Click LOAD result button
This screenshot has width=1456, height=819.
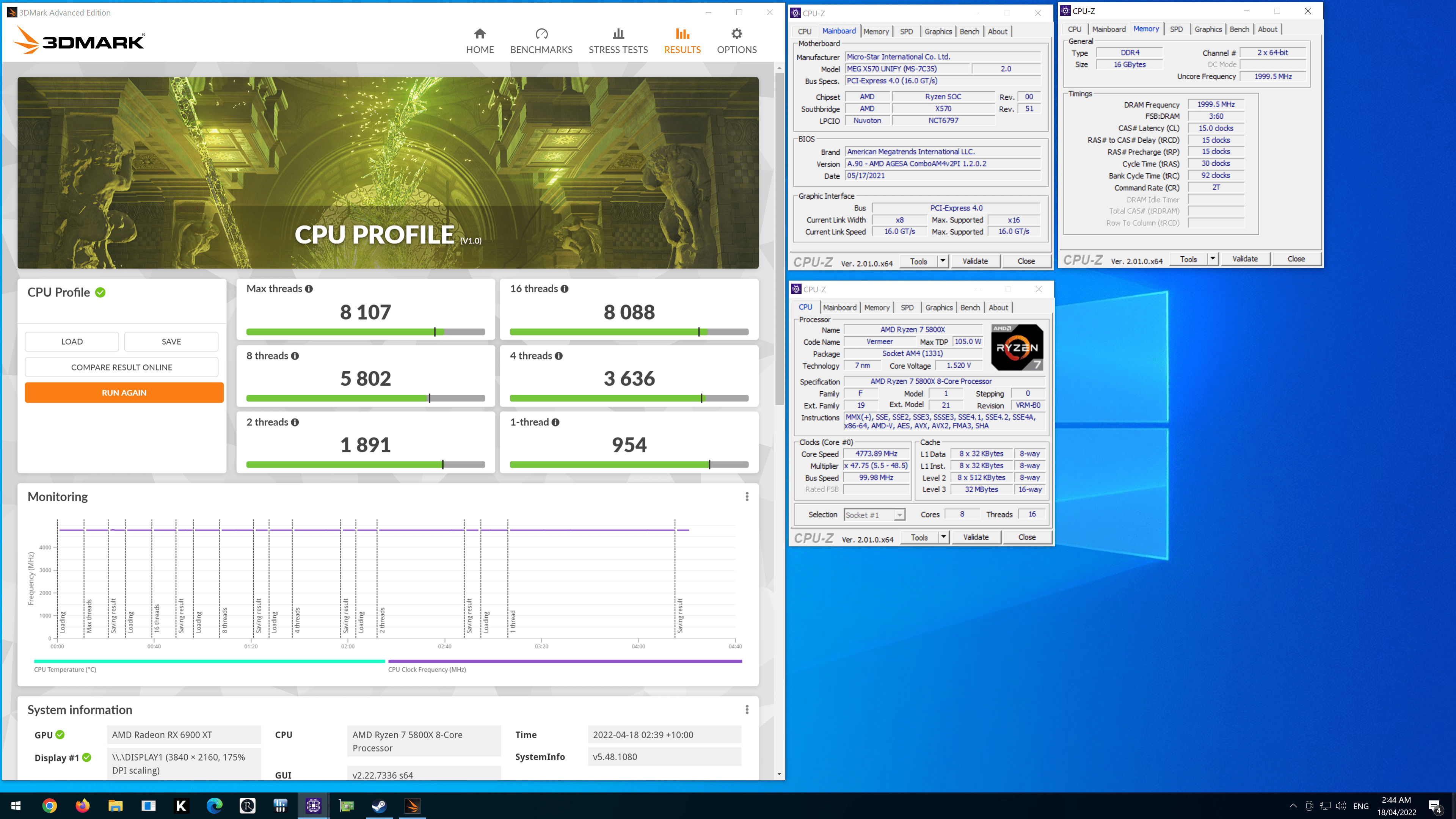click(x=72, y=341)
